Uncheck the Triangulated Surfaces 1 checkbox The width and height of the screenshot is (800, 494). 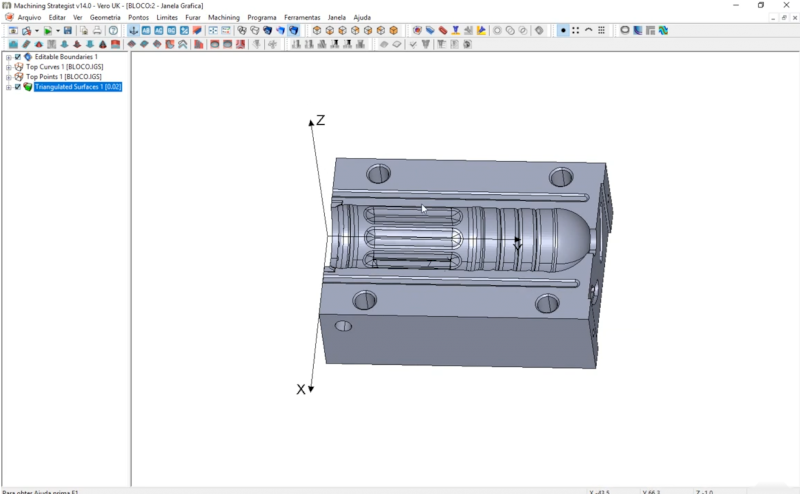(x=18, y=87)
